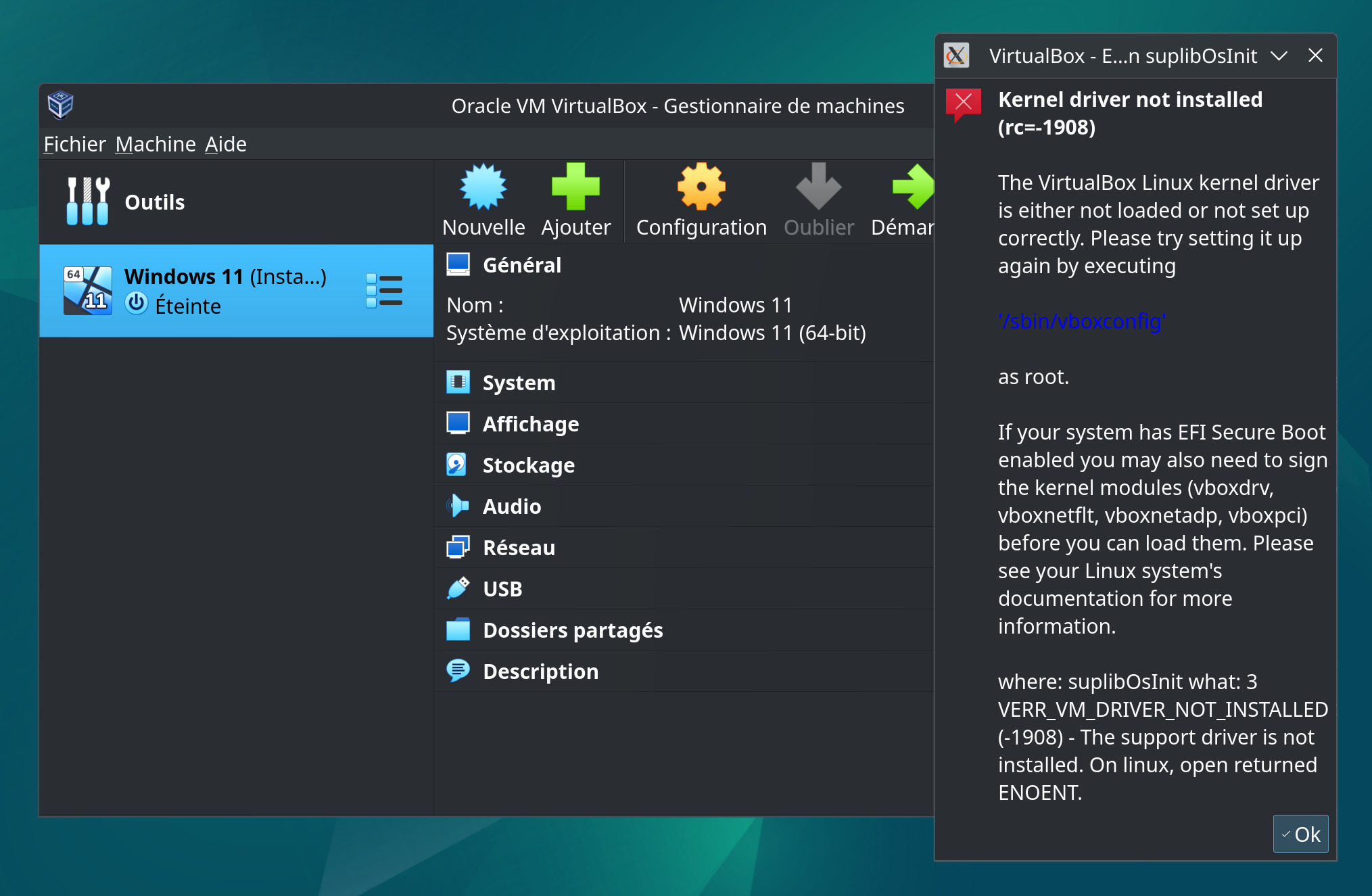
Task: Click the X11 icon in error dialog title
Action: click(x=956, y=55)
